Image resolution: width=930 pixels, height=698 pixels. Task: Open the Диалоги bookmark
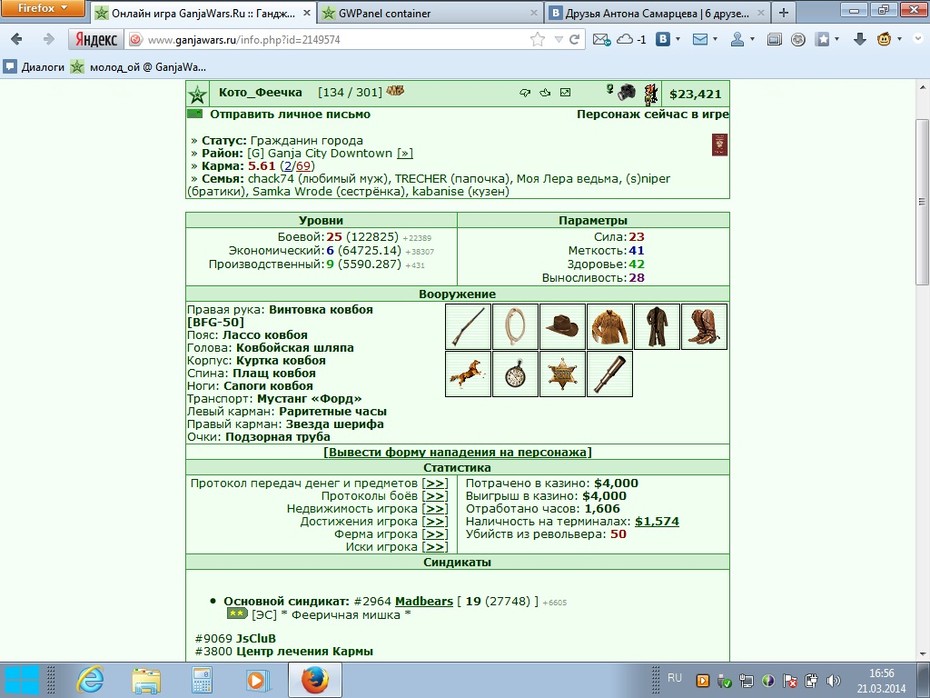34,67
